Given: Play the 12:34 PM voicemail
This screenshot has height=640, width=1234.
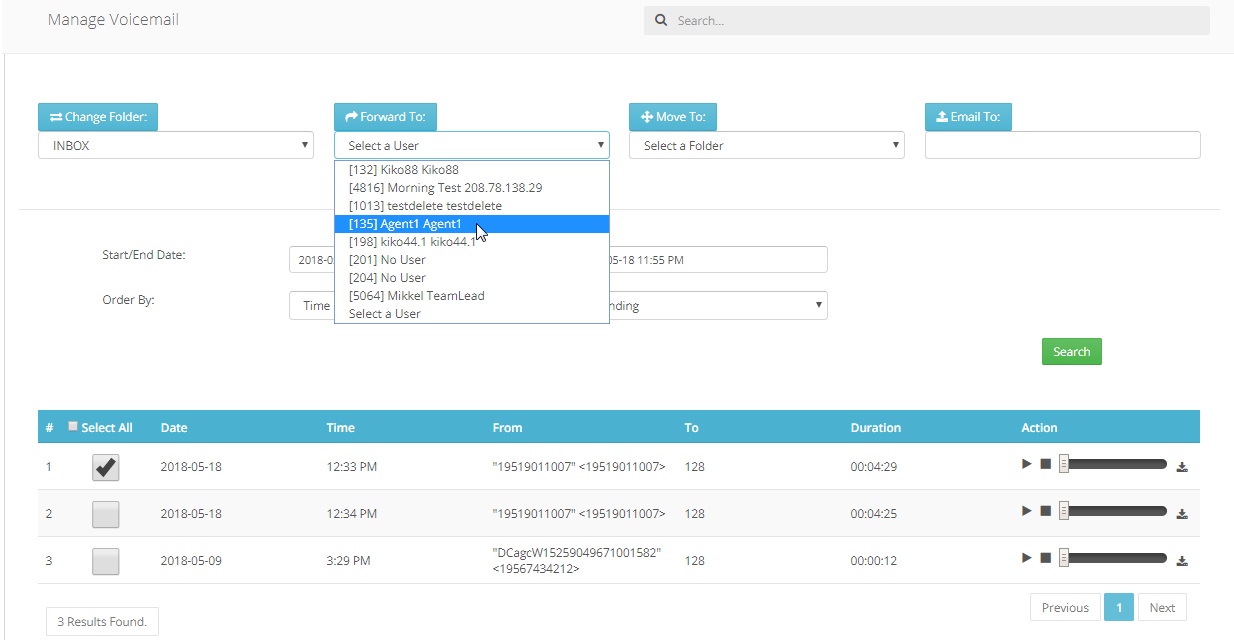Looking at the screenshot, I should (1026, 511).
